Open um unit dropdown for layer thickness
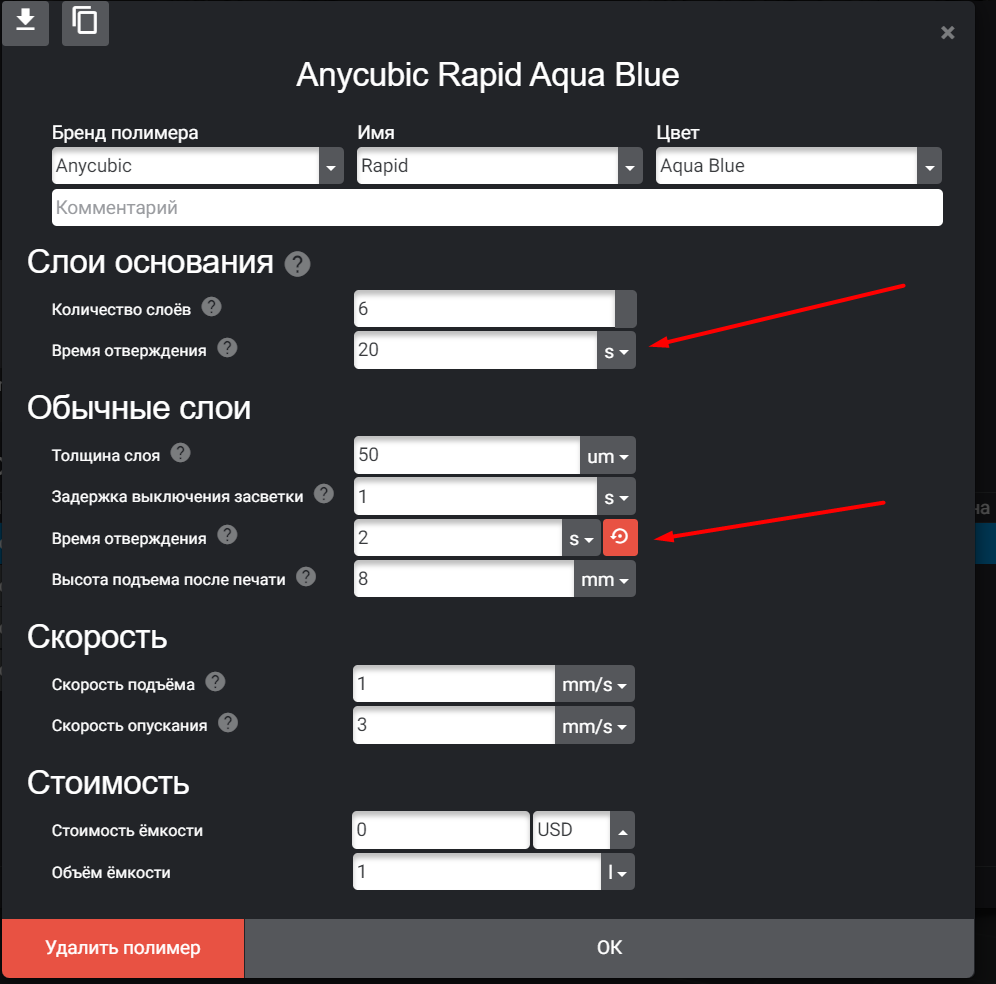This screenshot has width=996, height=984. point(608,455)
